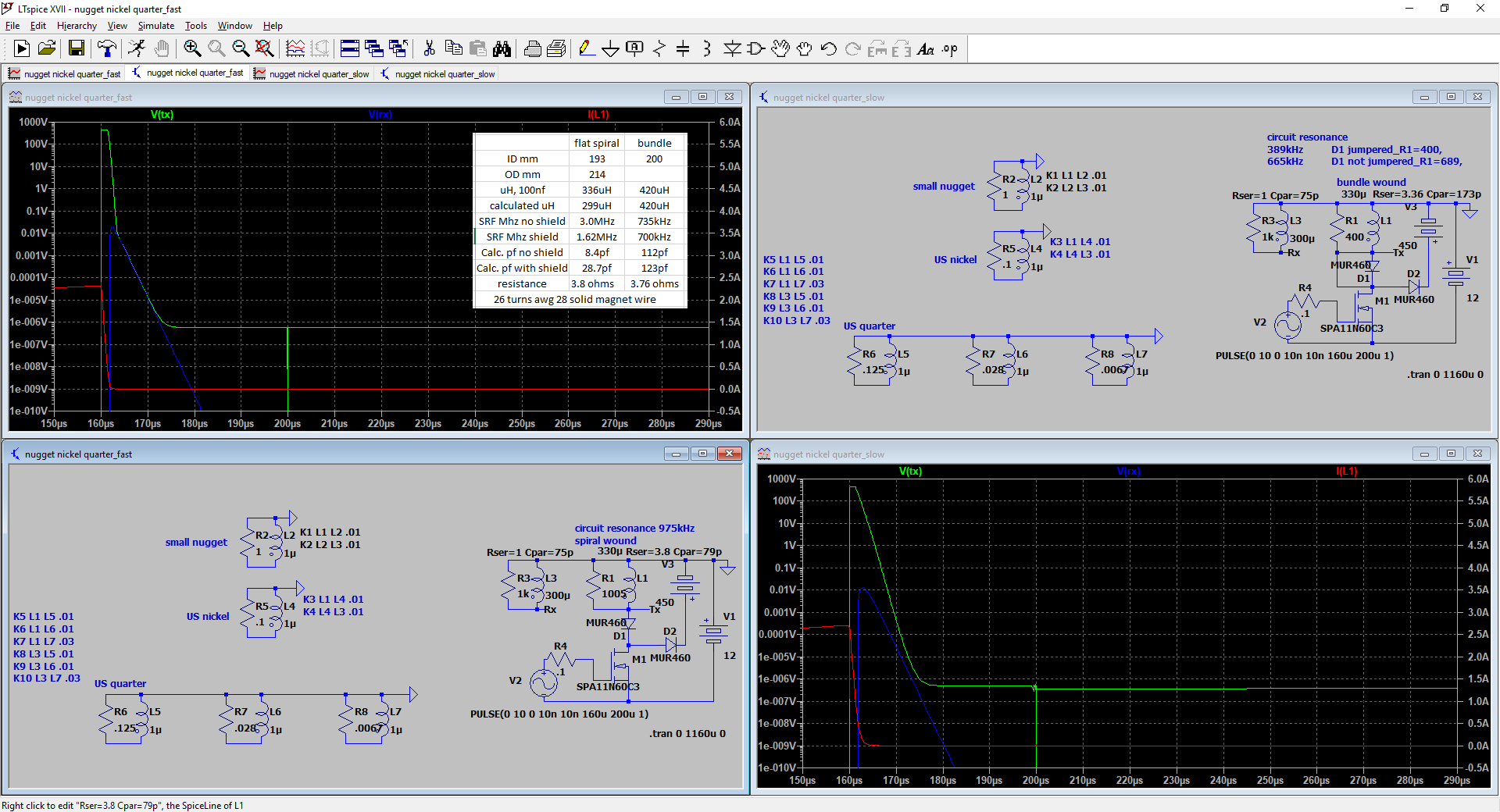Click the SPICE directive .op icon
The width and height of the screenshot is (1500, 812).
point(949,49)
